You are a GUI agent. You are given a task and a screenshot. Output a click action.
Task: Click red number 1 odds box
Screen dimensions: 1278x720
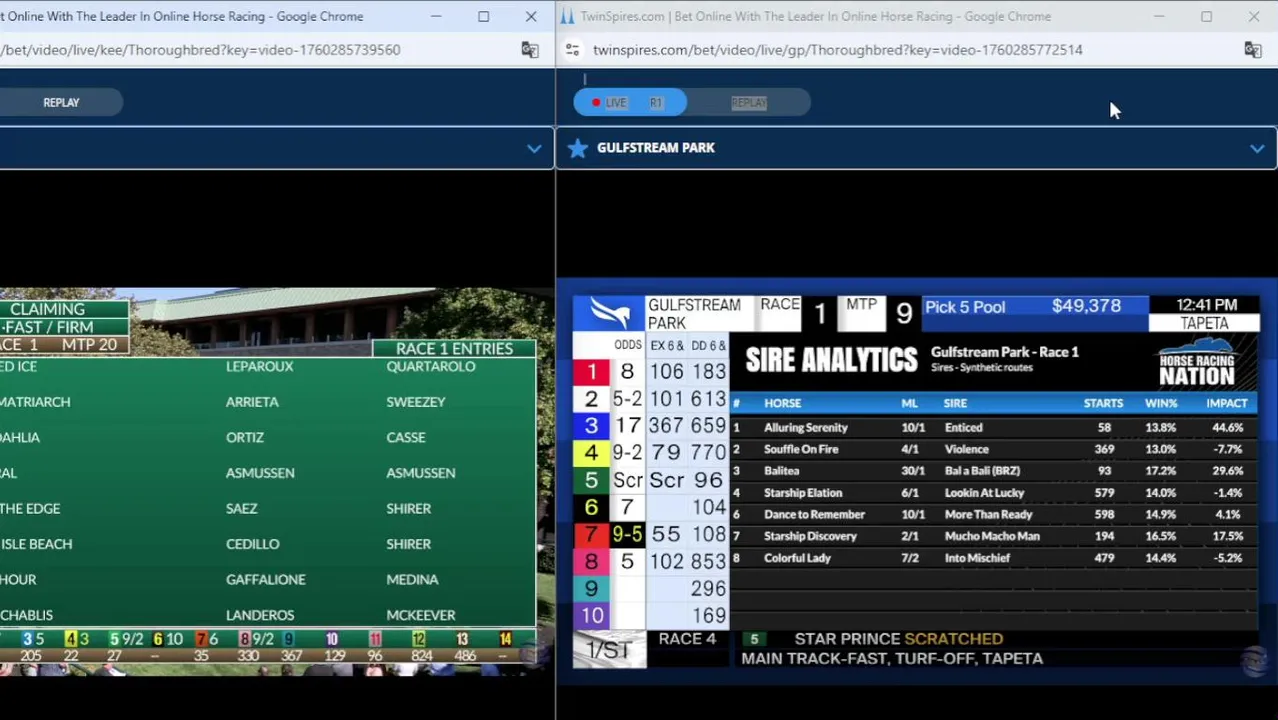(x=591, y=372)
